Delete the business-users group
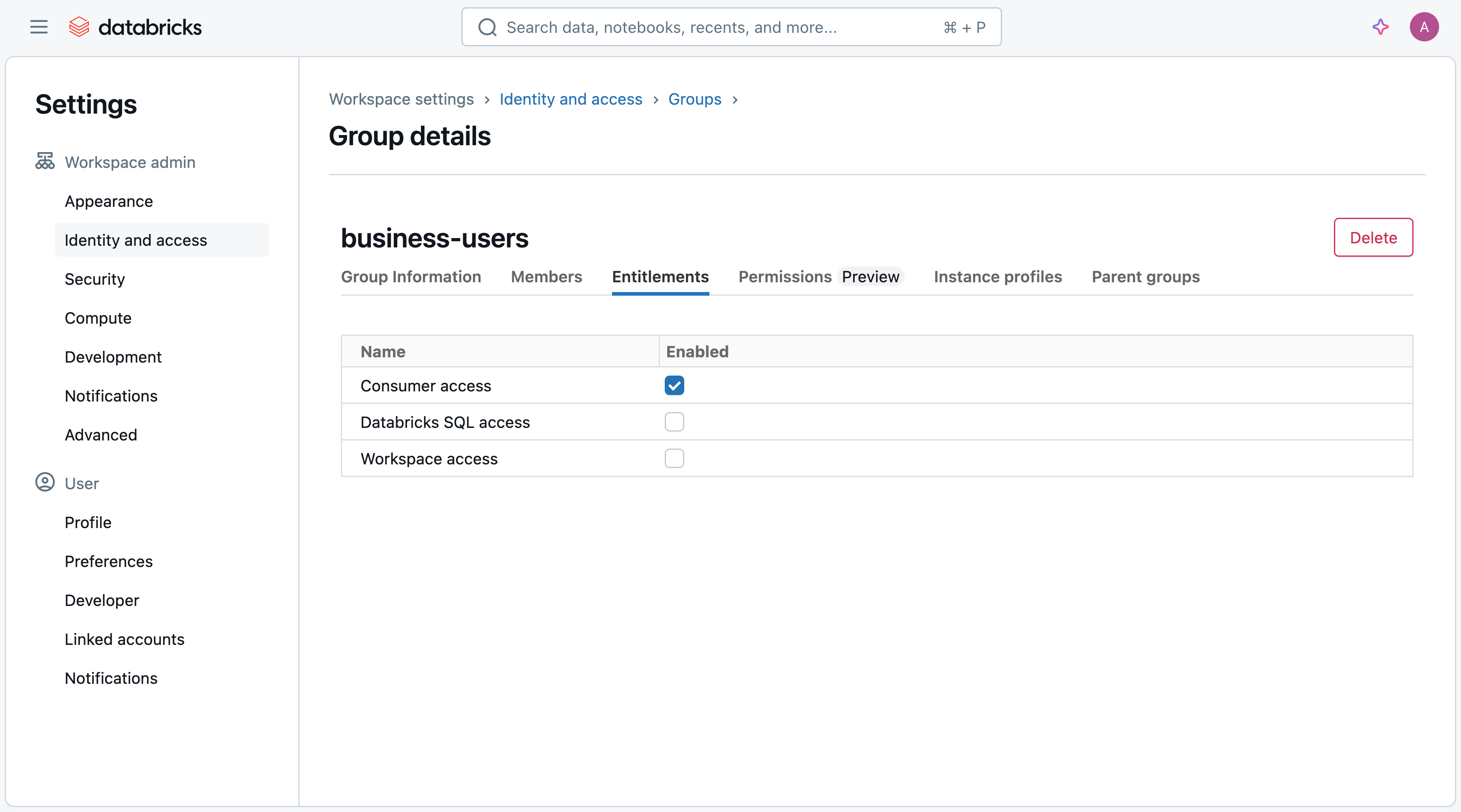This screenshot has height=812, width=1461. click(x=1373, y=237)
